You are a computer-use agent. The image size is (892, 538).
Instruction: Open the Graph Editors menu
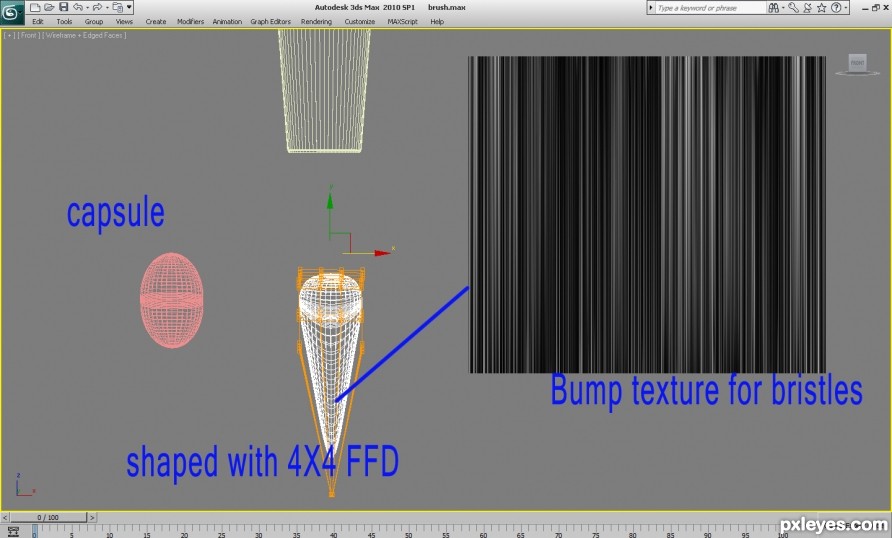pyautogui.click(x=270, y=22)
